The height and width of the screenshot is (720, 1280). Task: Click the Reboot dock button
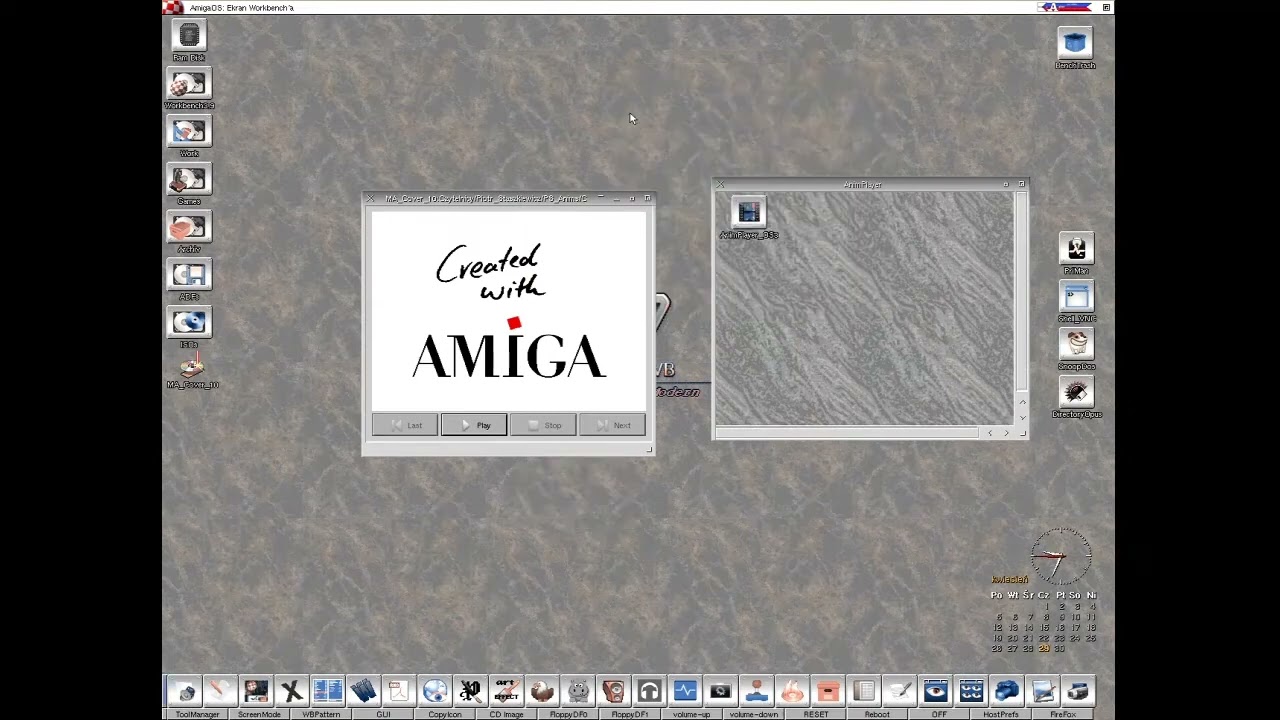[877, 714]
